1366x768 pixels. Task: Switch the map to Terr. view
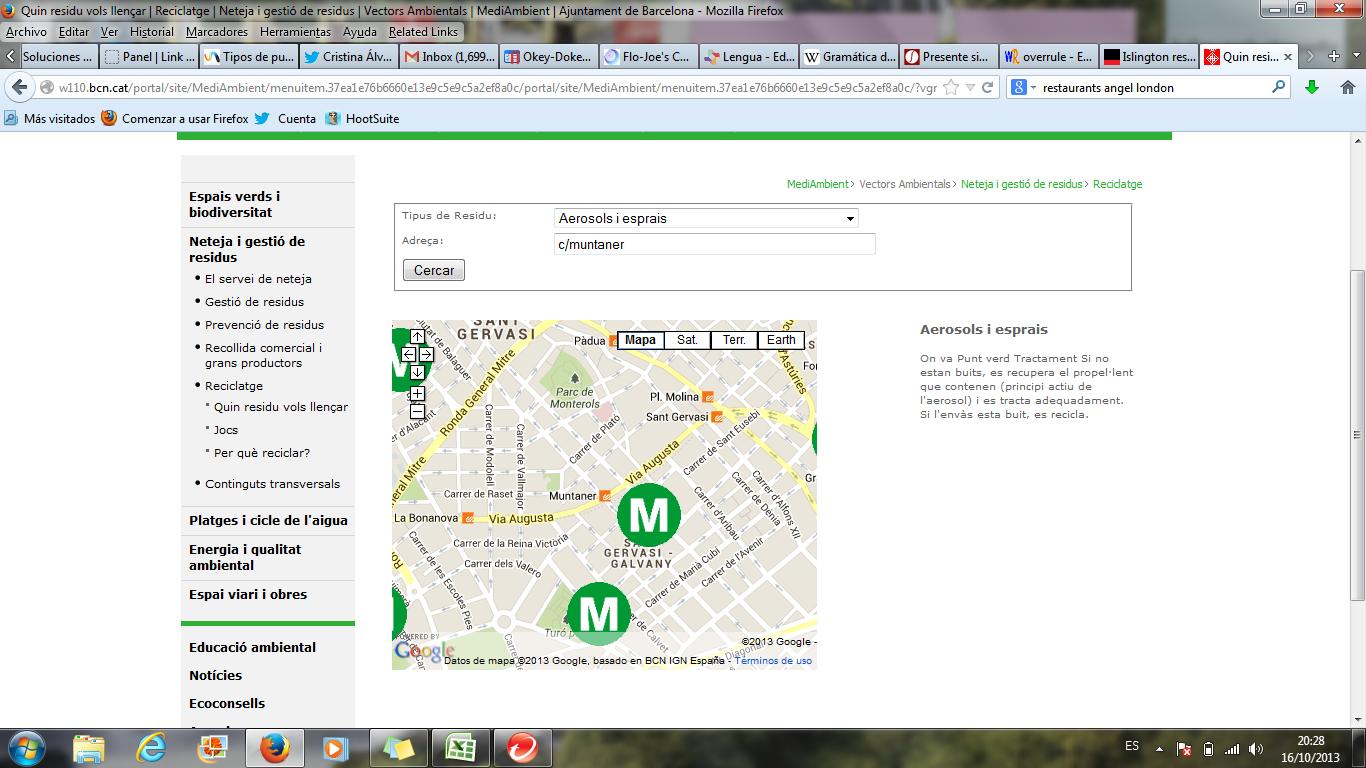coord(734,340)
